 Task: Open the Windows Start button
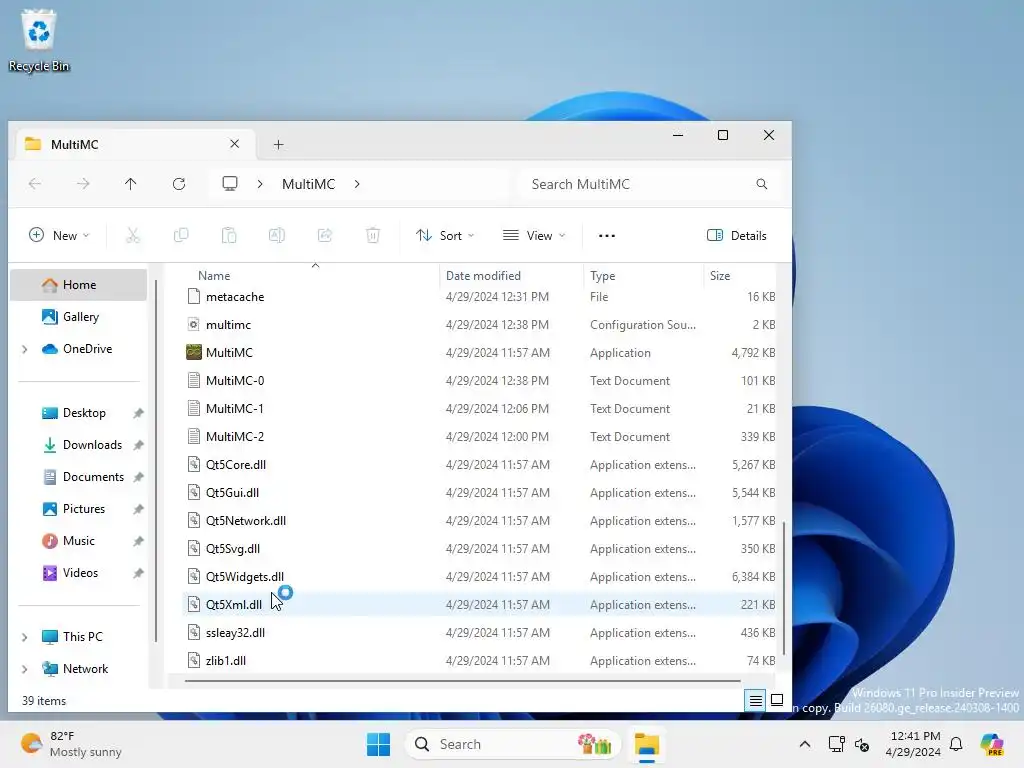coord(379,744)
